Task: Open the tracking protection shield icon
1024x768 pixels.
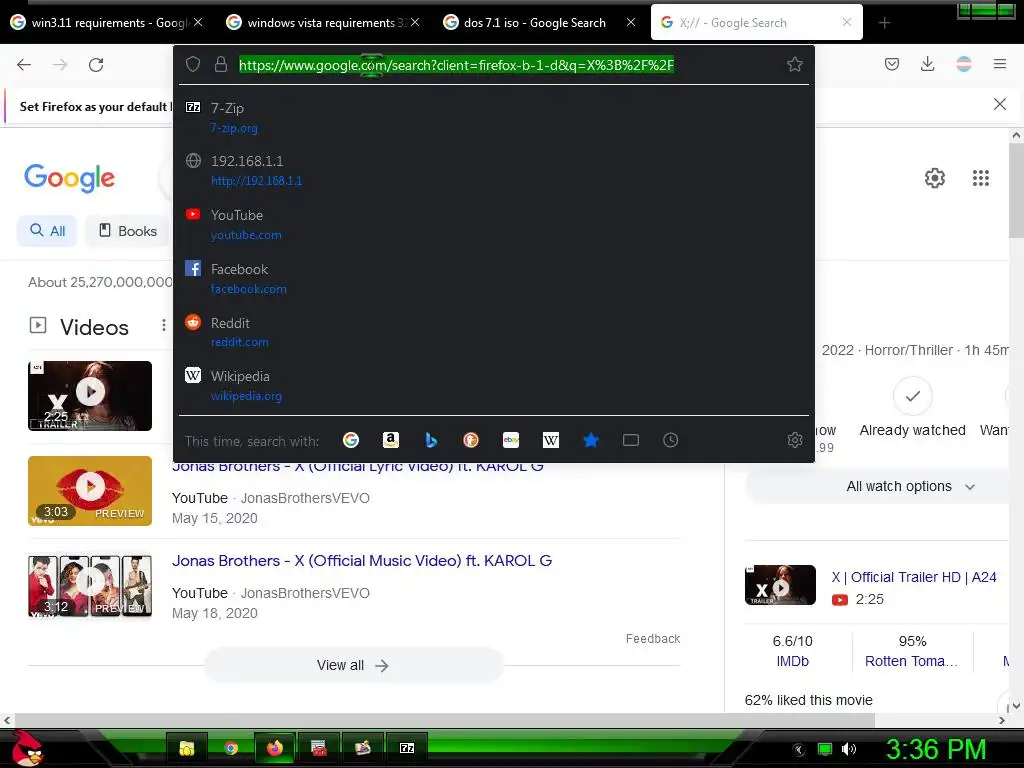Action: [193, 64]
